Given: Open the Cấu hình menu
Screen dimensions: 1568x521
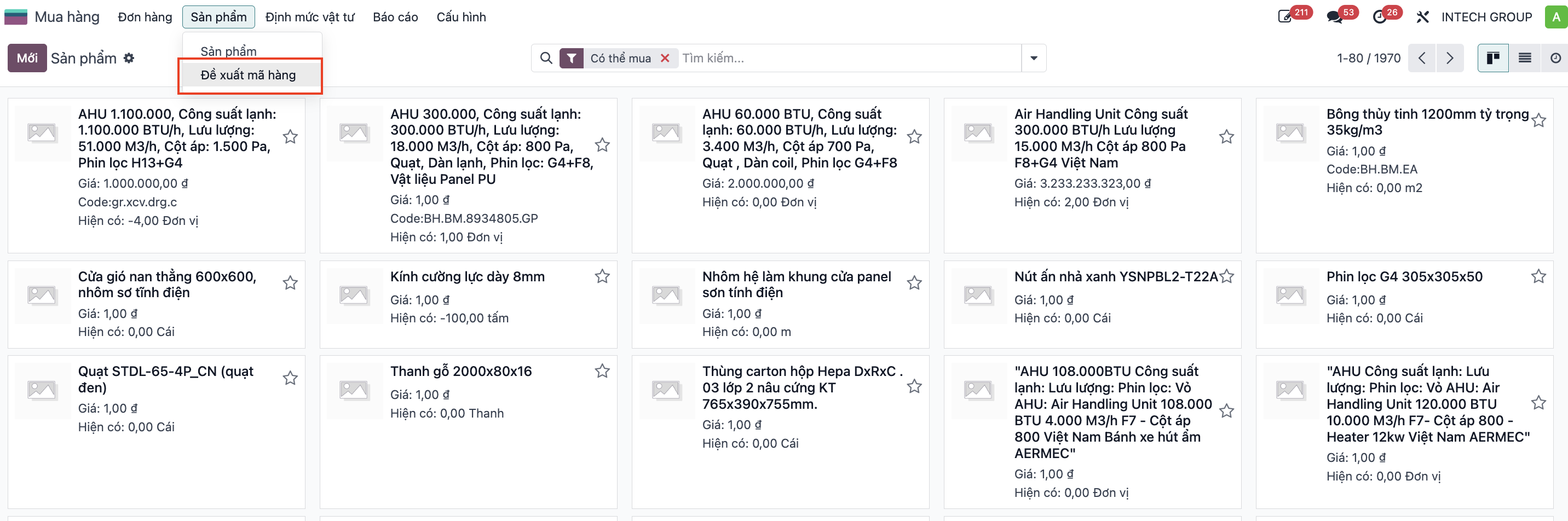Looking at the screenshot, I should tap(461, 17).
